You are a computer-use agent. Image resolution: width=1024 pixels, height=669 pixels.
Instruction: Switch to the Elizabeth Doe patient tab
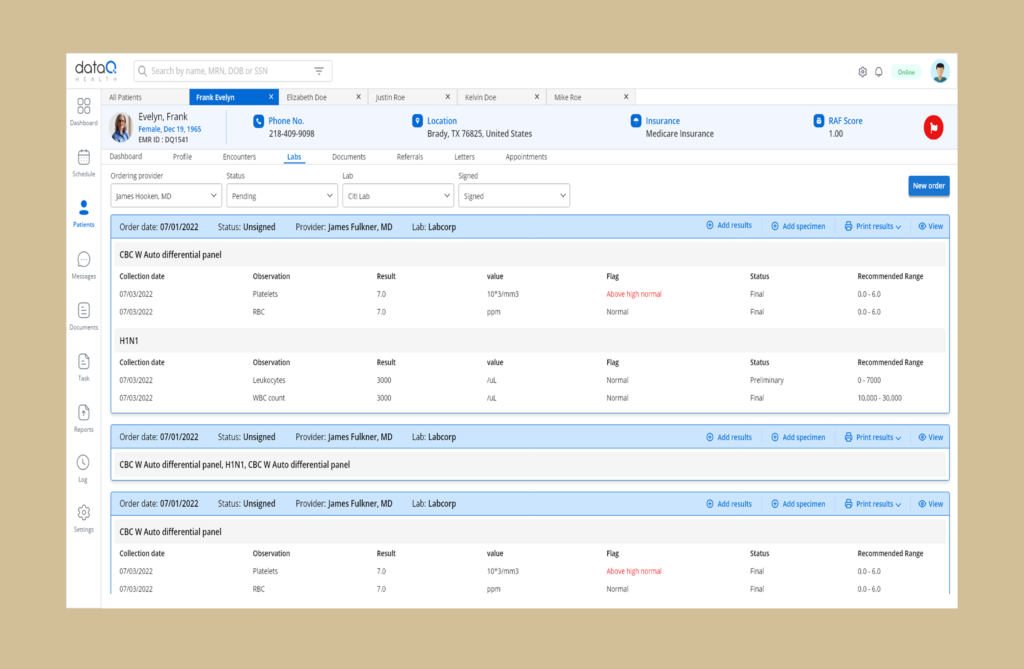pos(307,97)
